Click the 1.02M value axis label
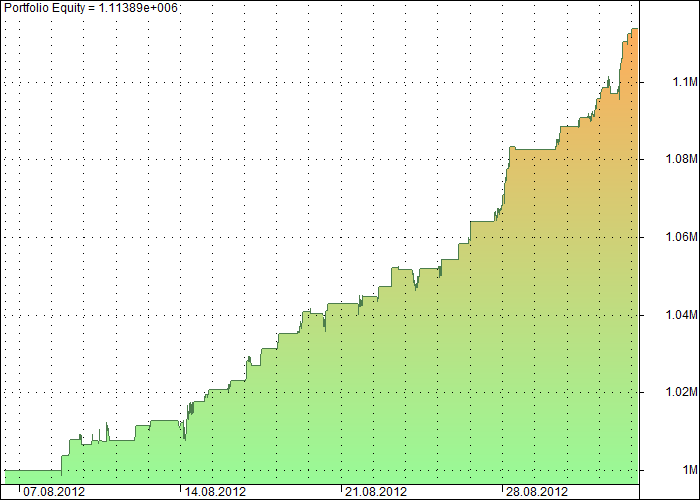The width and height of the screenshot is (700, 500). 681,392
